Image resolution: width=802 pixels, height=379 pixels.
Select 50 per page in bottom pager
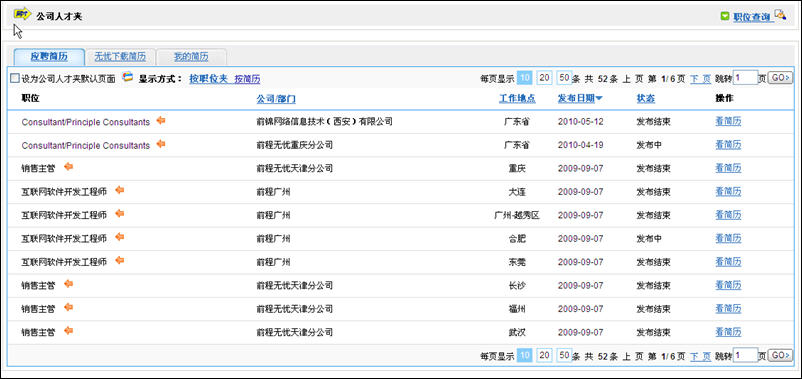[564, 355]
